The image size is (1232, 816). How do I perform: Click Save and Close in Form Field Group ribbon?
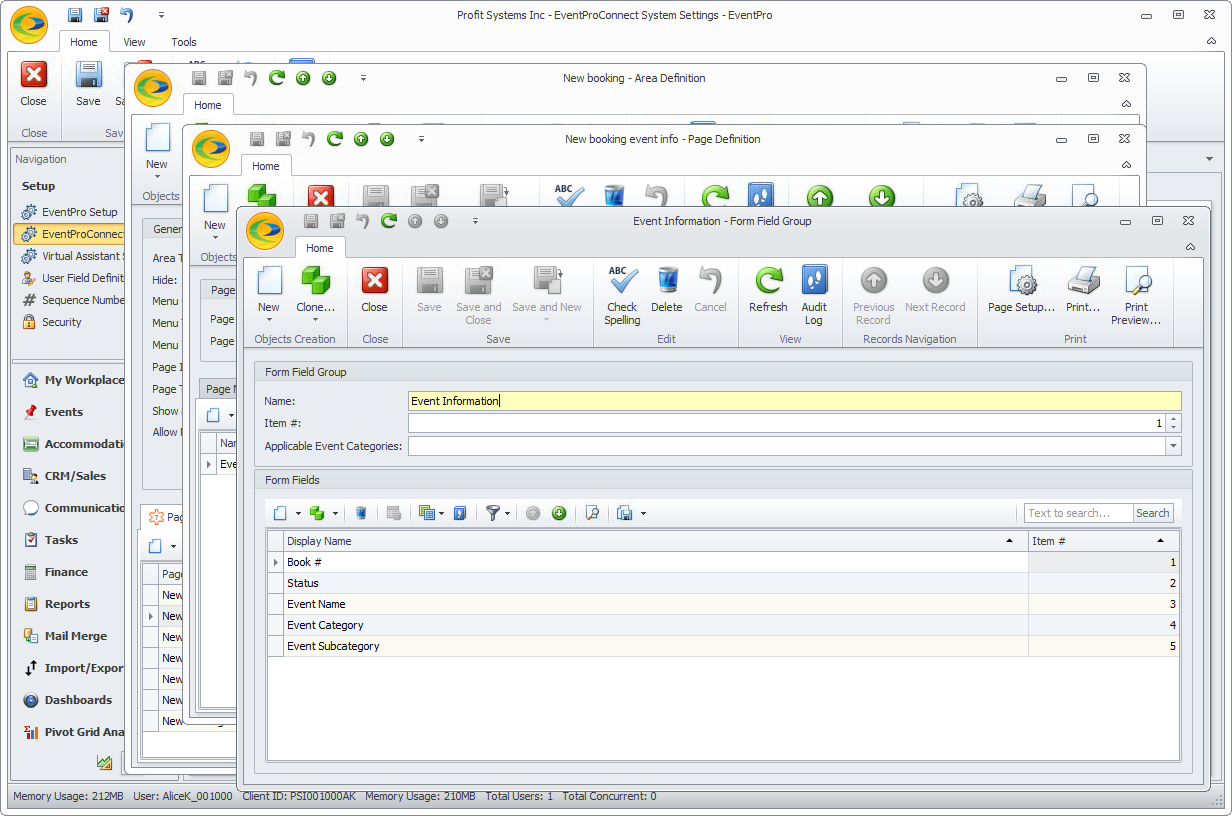pyautogui.click(x=479, y=296)
